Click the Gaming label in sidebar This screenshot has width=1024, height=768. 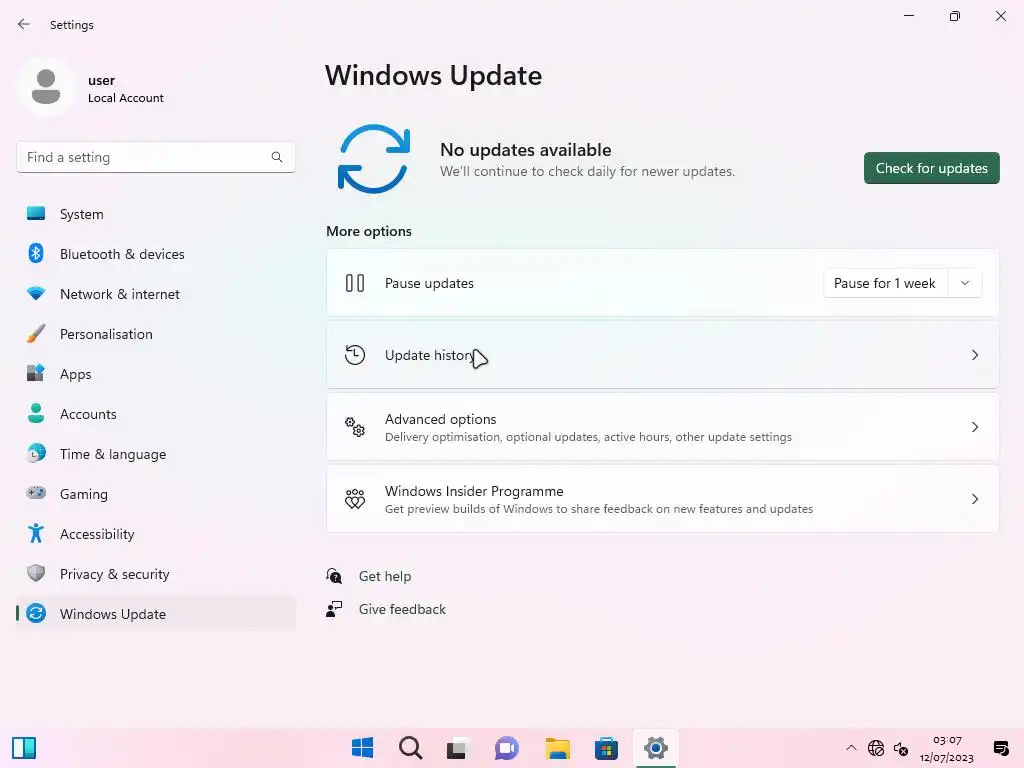84,494
